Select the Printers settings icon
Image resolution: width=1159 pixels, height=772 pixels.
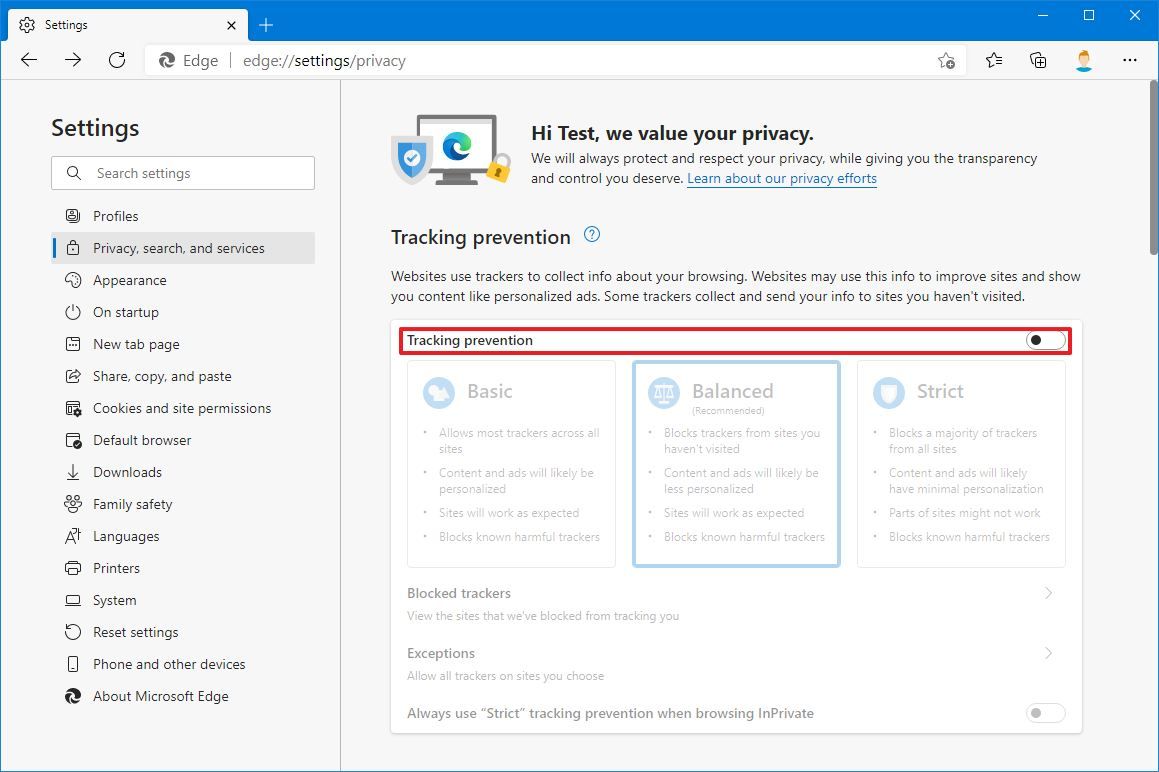[73, 568]
